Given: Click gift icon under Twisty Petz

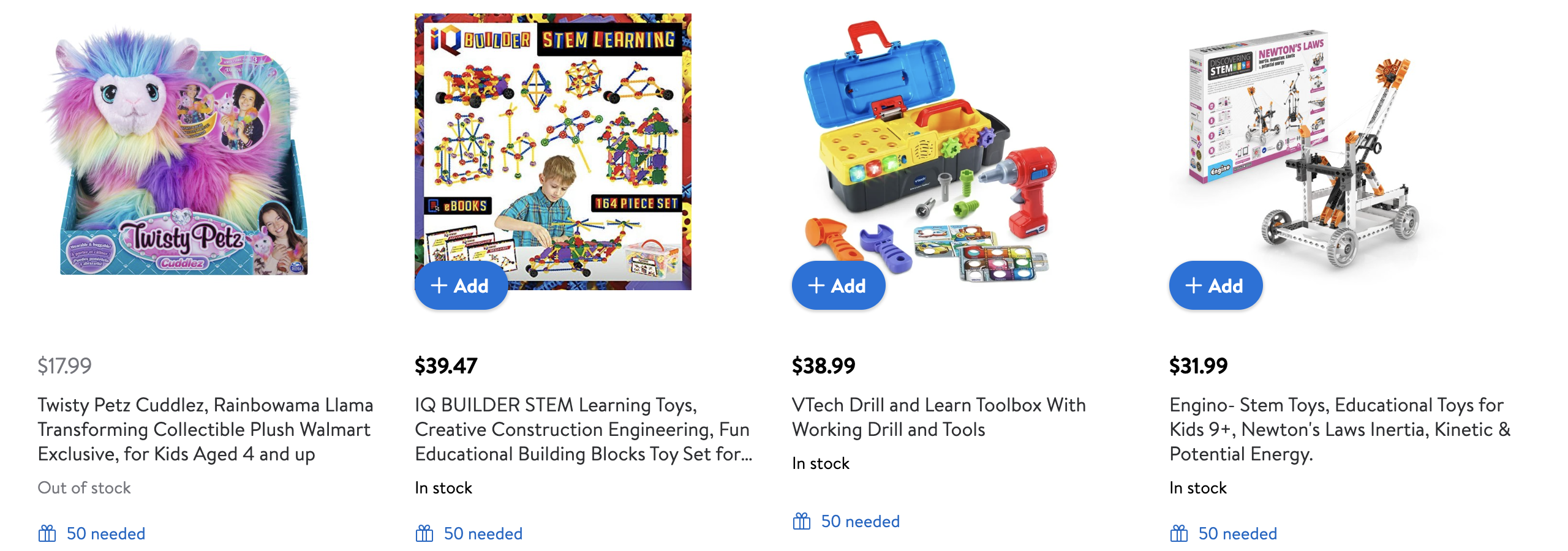Looking at the screenshot, I should tap(47, 533).
